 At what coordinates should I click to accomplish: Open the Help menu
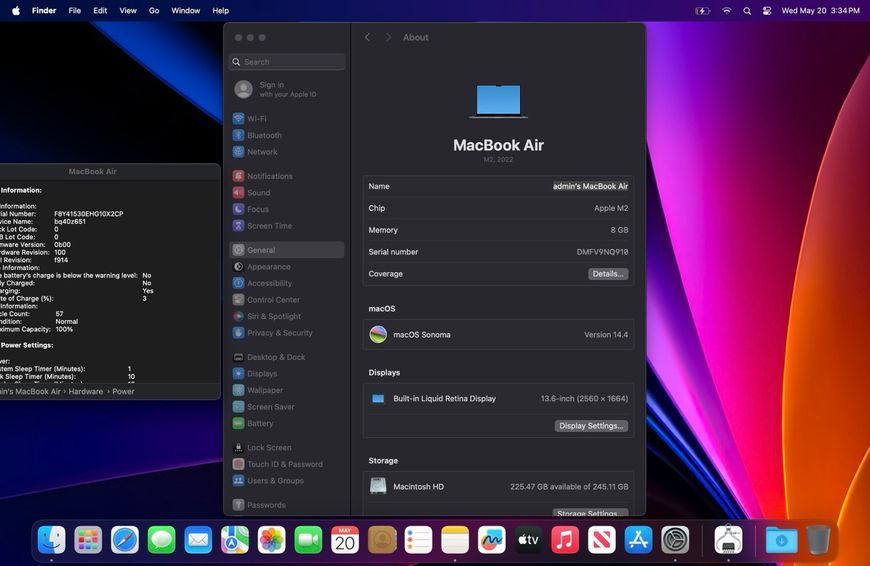(x=220, y=11)
